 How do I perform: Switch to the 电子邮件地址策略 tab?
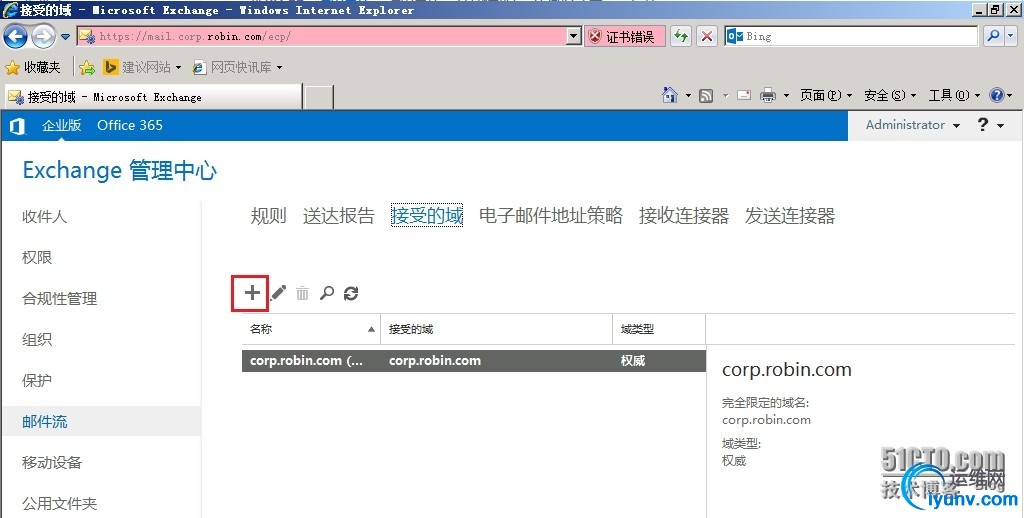tap(551, 216)
